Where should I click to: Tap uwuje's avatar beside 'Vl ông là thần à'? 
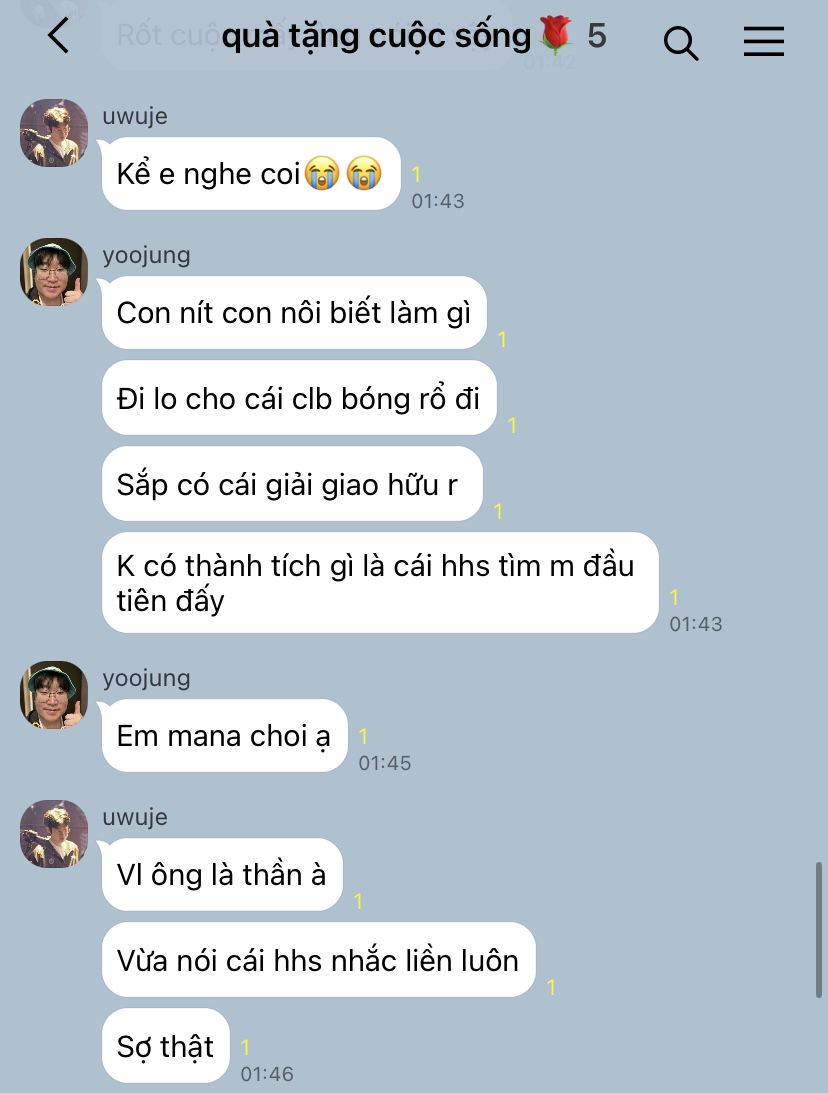tap(54, 834)
